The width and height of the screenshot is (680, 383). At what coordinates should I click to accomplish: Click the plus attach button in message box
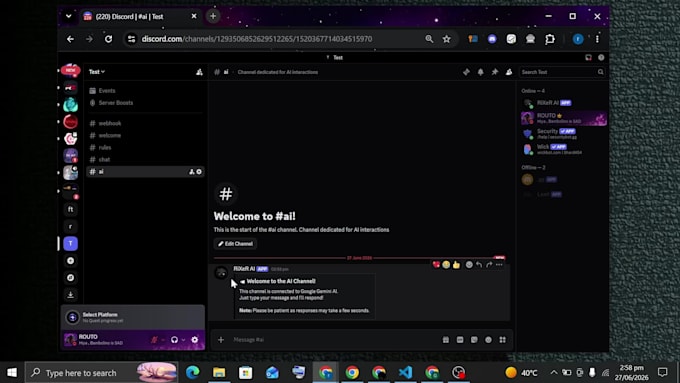(x=221, y=340)
